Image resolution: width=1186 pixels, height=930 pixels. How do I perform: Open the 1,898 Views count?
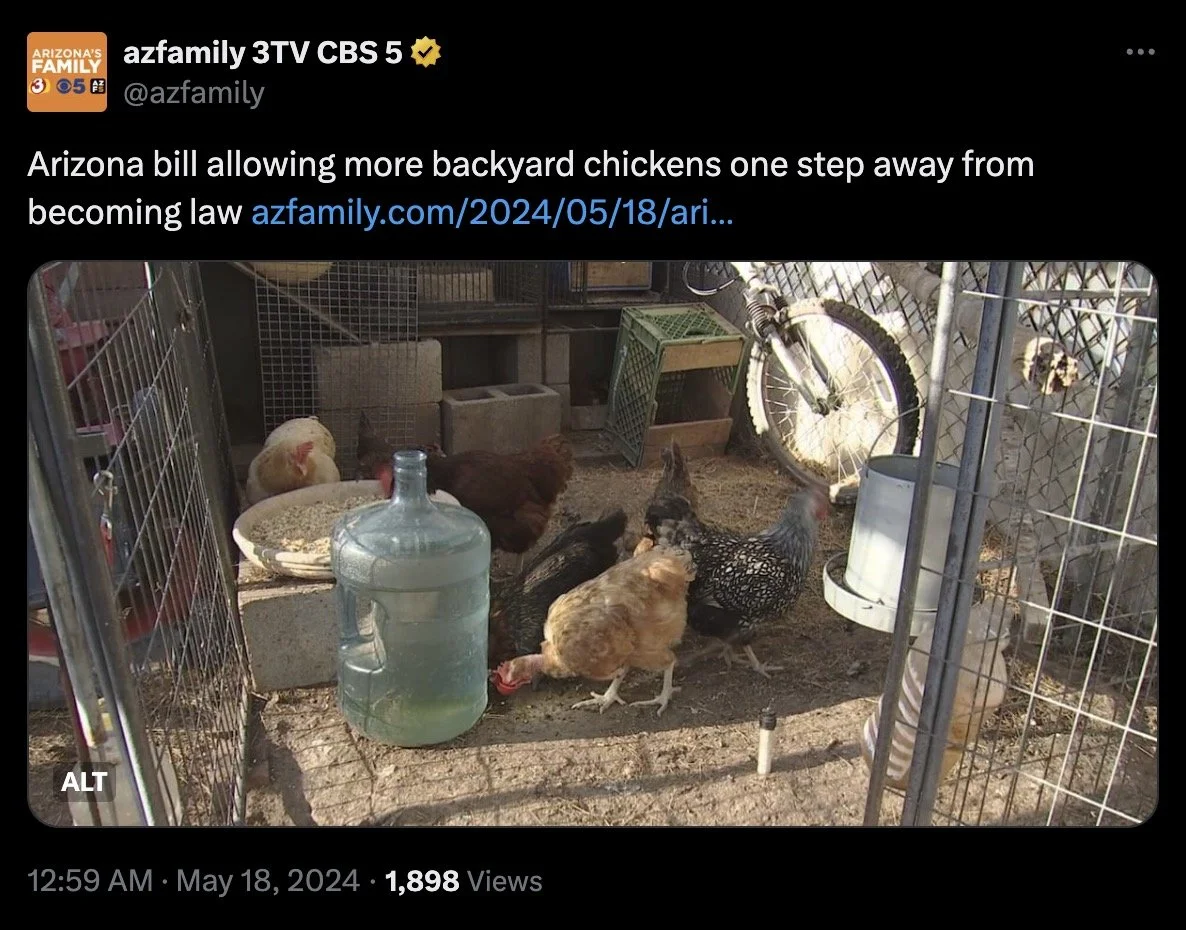click(463, 881)
